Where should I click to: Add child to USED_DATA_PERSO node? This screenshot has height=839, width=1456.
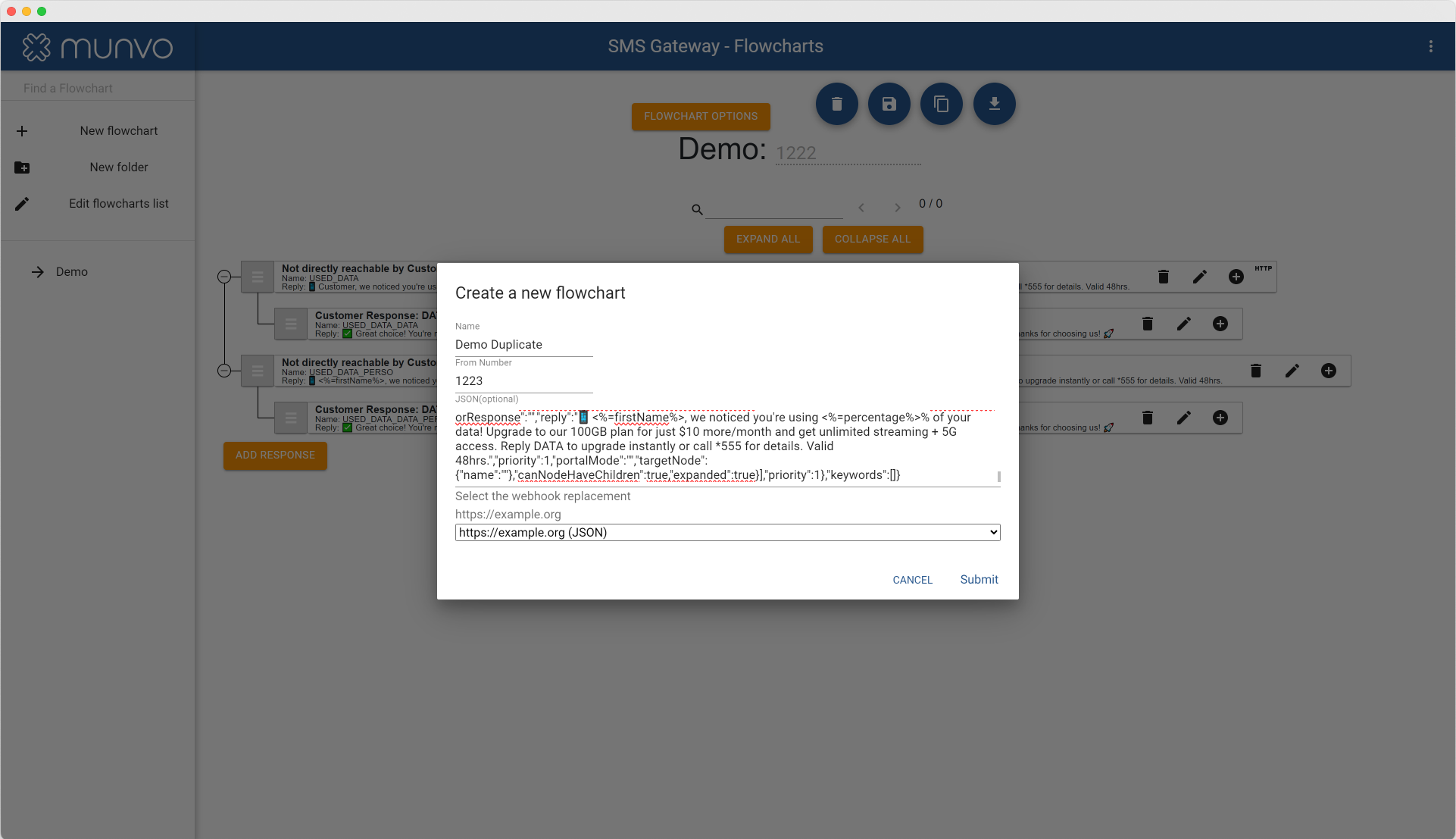click(1329, 371)
